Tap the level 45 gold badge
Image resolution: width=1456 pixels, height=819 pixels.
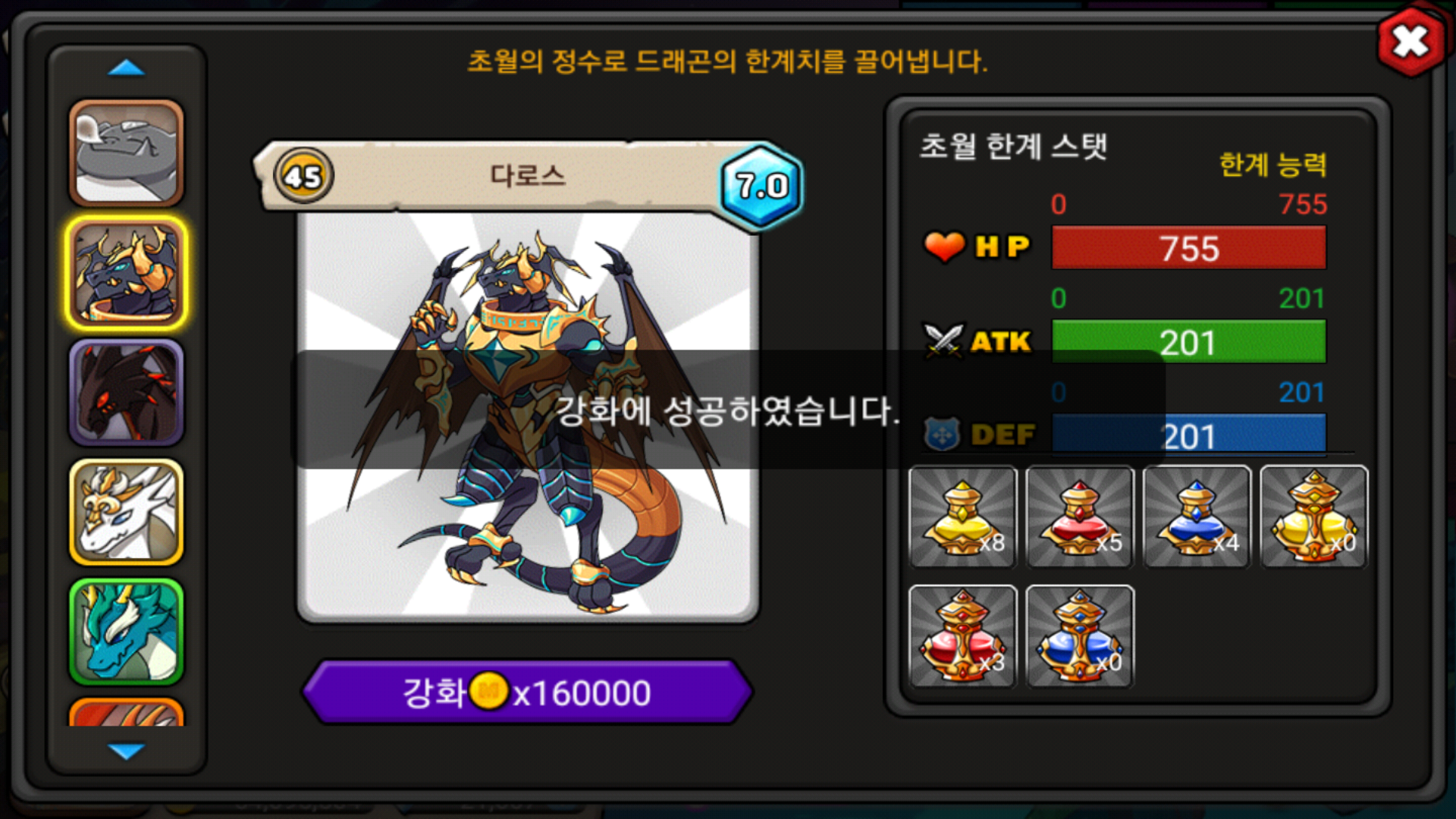[x=303, y=176]
